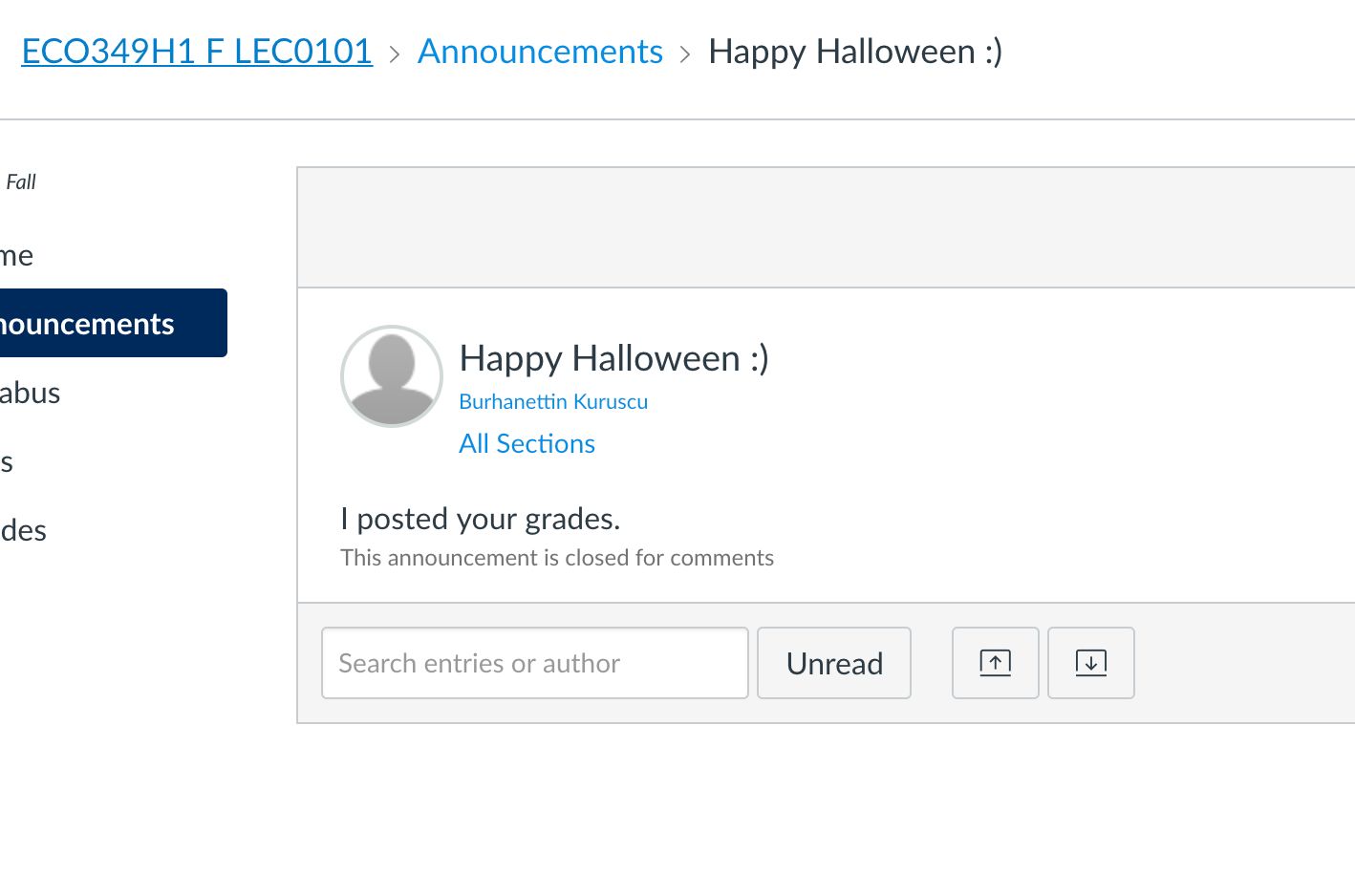
Task: Click the author's avatar picture
Action: (x=392, y=376)
